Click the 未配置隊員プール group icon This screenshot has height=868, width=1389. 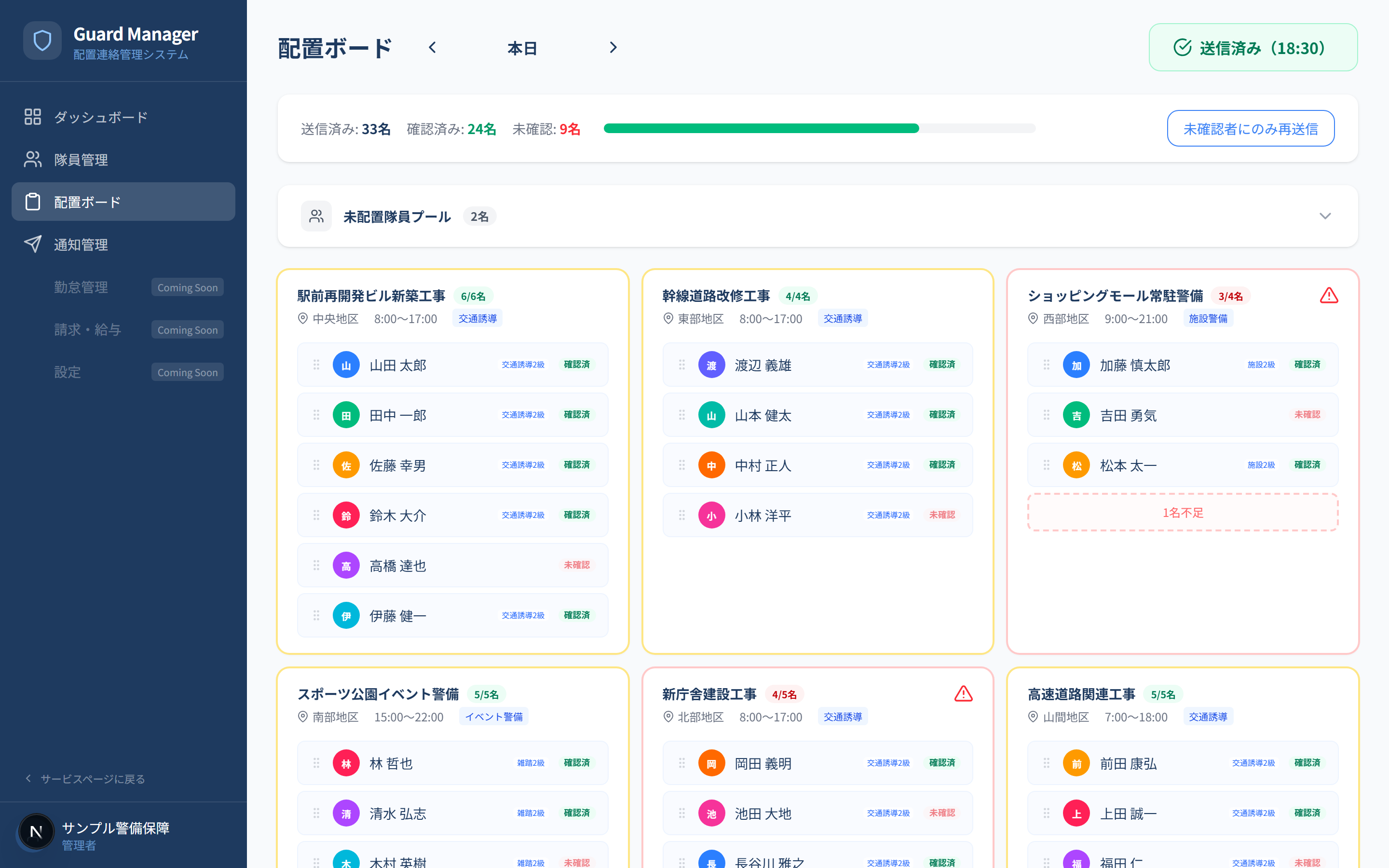pos(316,217)
